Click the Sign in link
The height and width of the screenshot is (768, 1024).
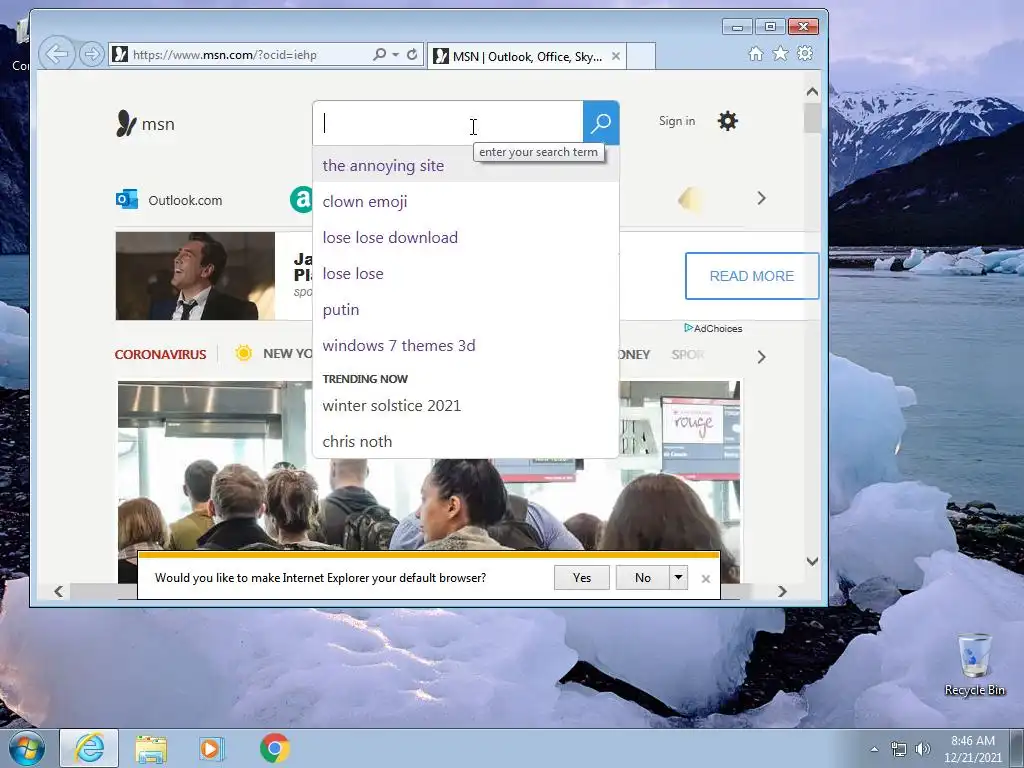[x=677, y=121]
